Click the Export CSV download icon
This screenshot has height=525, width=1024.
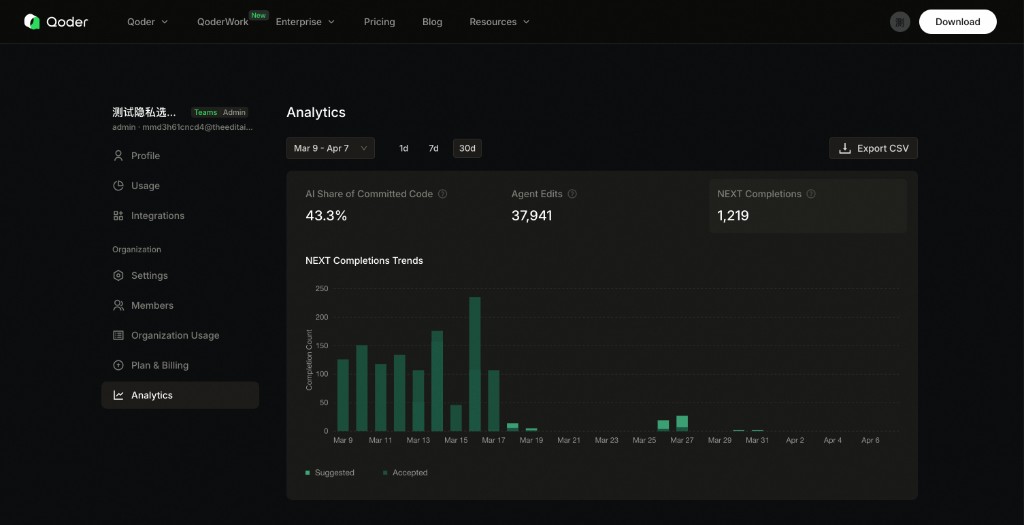pos(844,148)
